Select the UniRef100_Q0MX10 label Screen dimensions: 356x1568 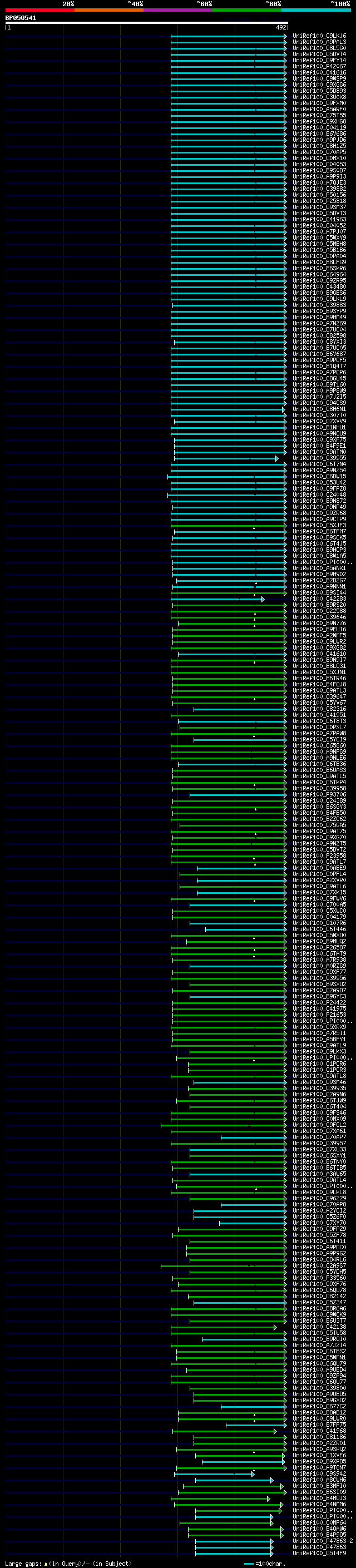coord(319,159)
